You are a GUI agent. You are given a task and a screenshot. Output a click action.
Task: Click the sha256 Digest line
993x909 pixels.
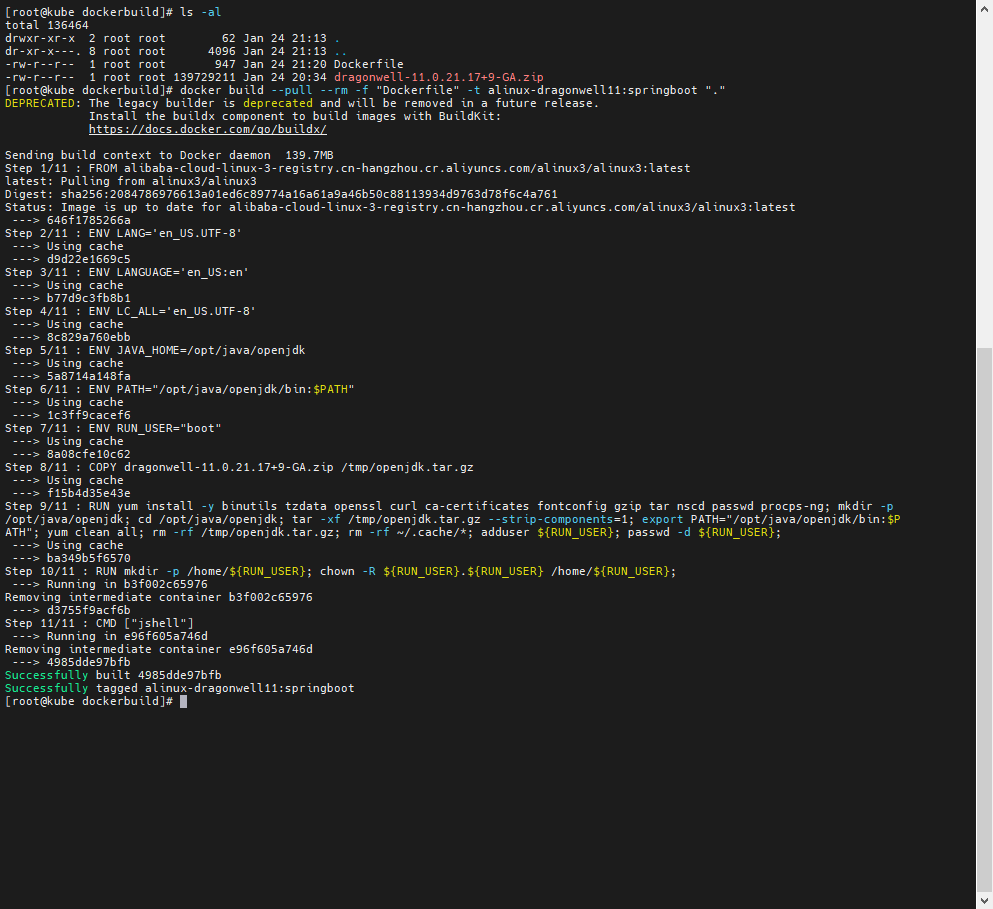click(x=281, y=194)
